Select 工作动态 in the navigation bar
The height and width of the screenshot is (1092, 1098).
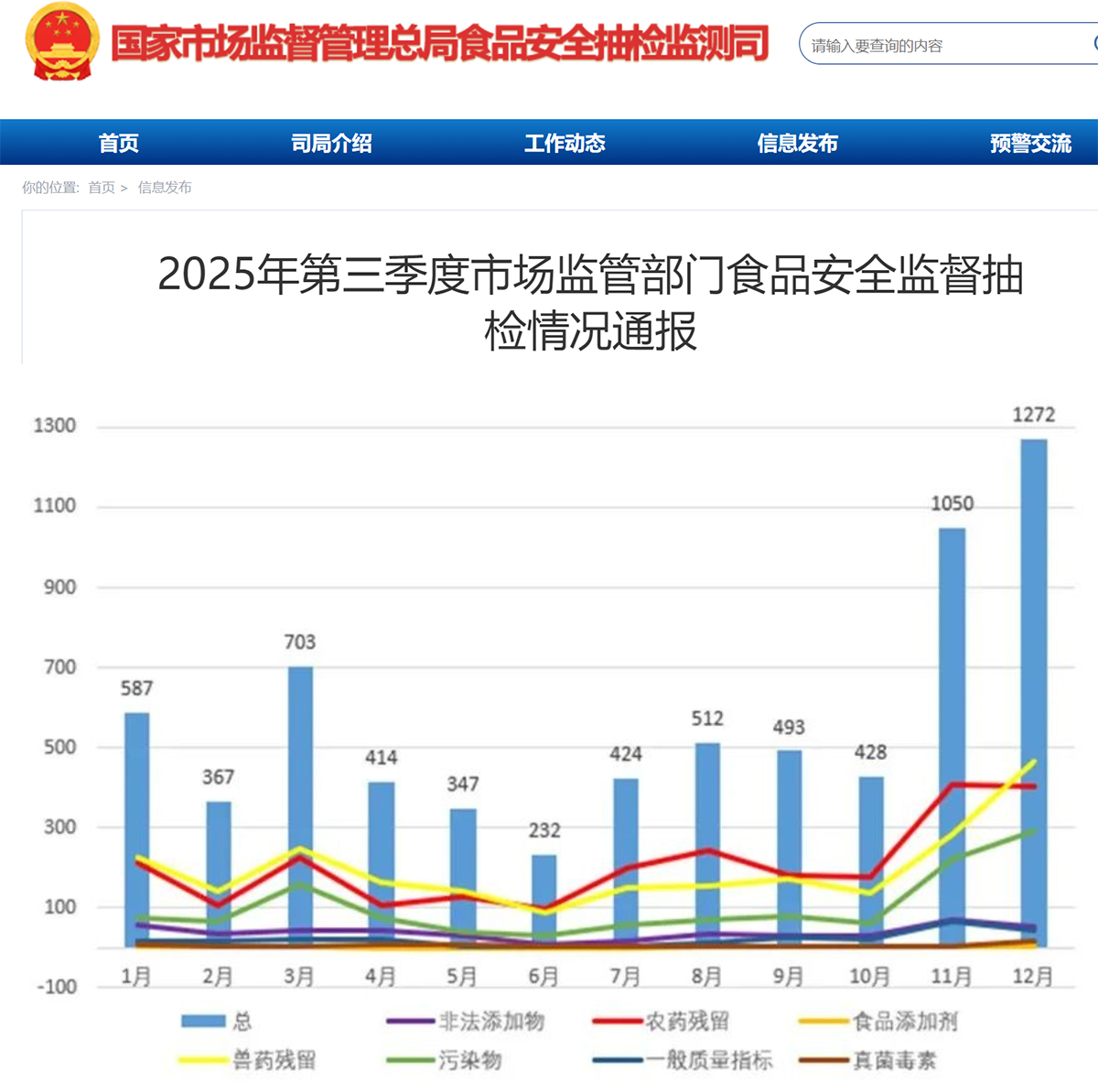[565, 144]
